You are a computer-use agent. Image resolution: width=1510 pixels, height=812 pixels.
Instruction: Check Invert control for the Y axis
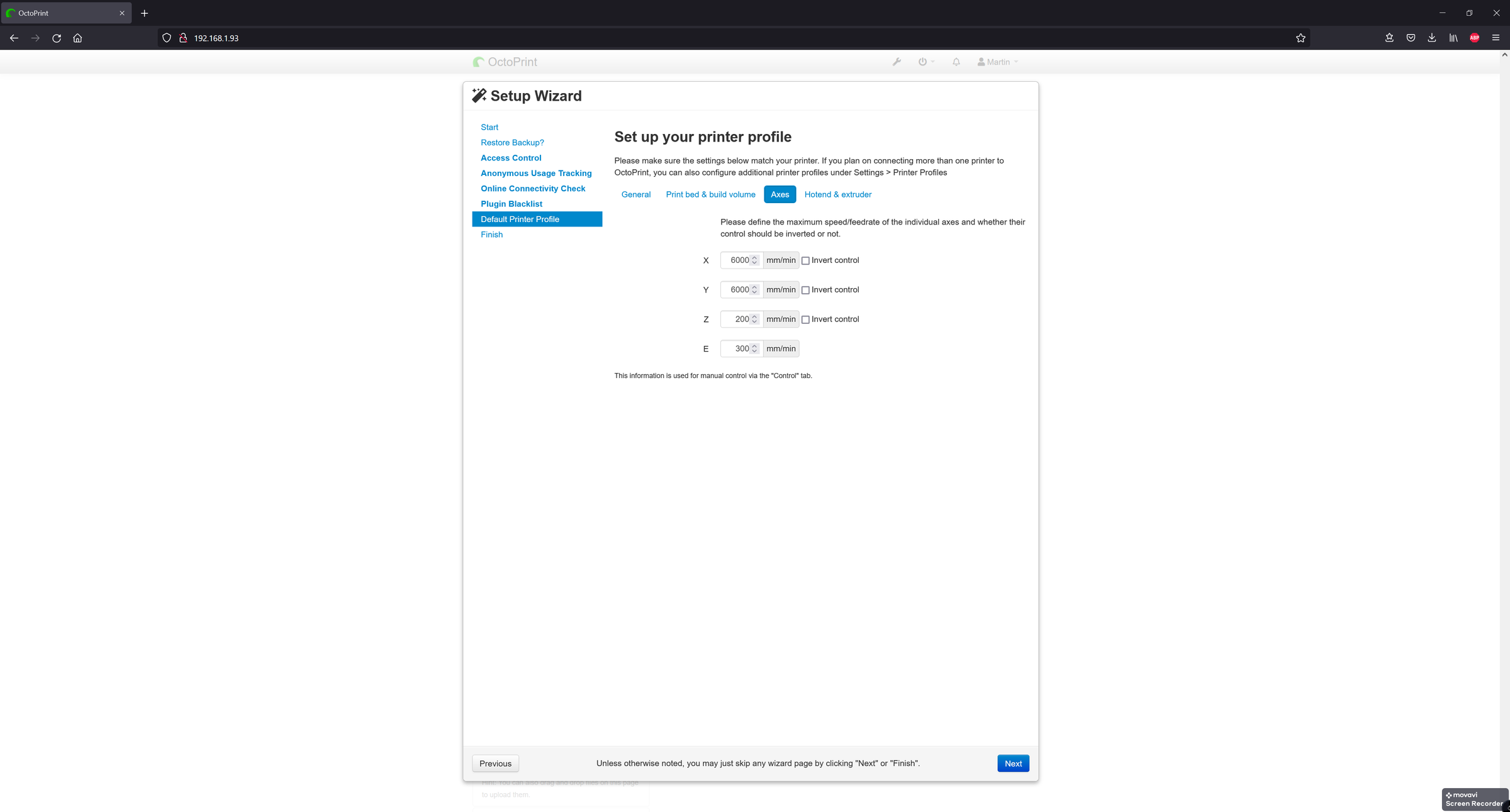806,289
